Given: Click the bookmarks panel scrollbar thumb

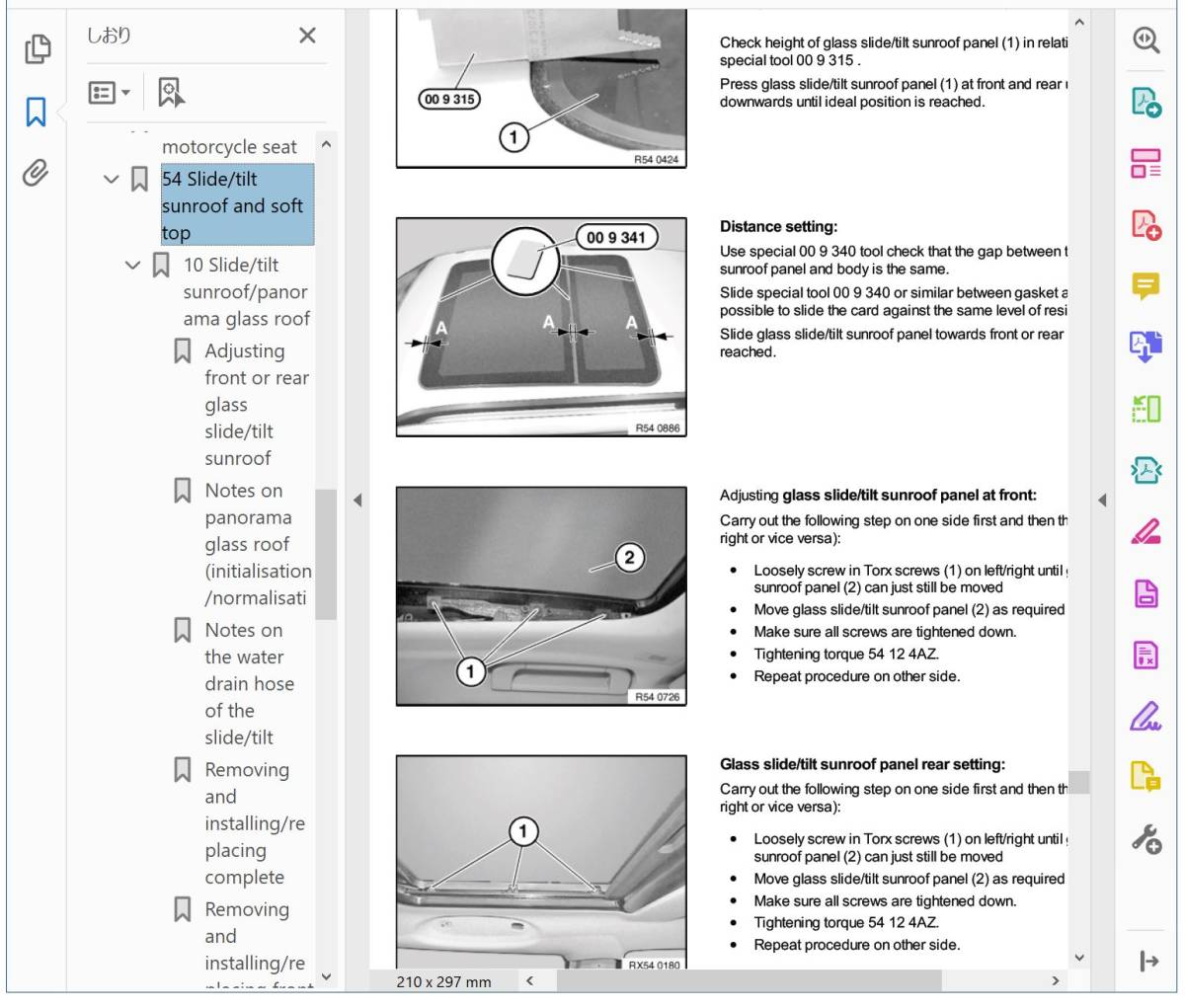Looking at the screenshot, I should pos(326,554).
